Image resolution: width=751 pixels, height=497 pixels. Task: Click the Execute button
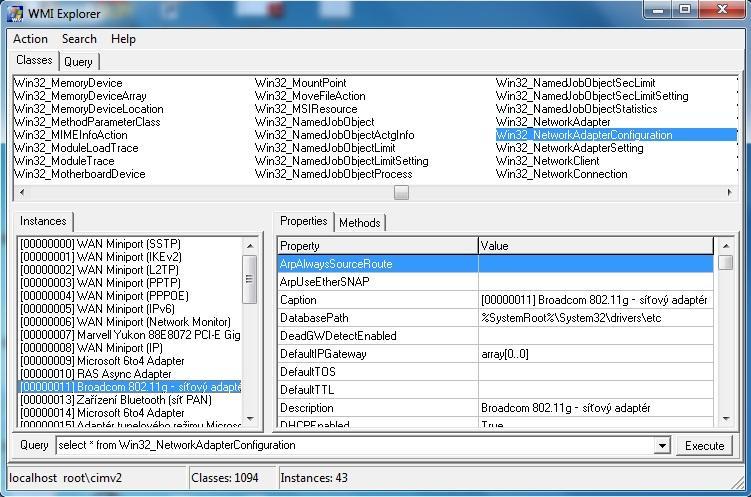705,446
